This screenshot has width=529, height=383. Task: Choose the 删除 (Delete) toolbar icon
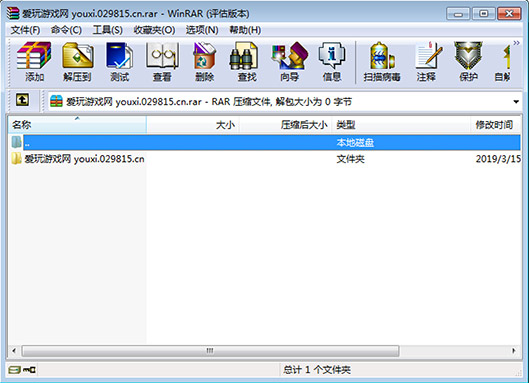coord(204,61)
